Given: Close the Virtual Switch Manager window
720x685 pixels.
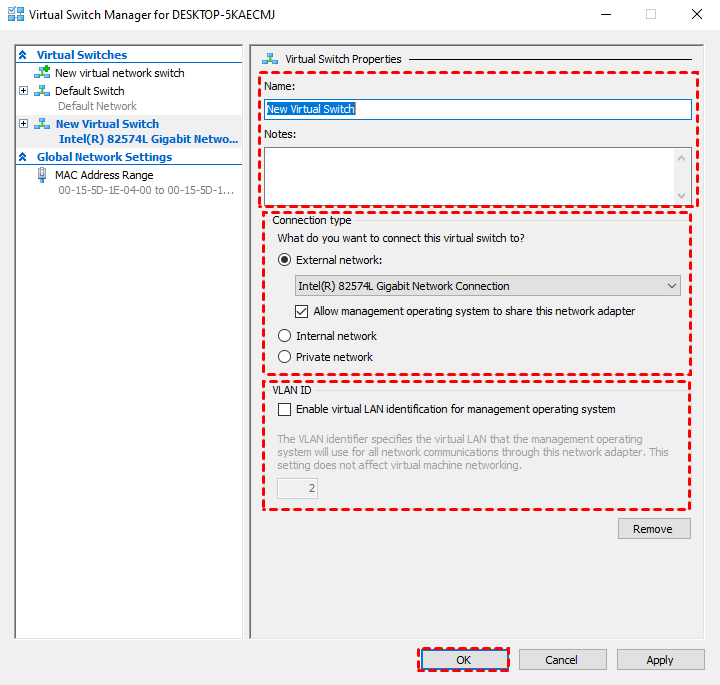Looking at the screenshot, I should [x=697, y=14].
